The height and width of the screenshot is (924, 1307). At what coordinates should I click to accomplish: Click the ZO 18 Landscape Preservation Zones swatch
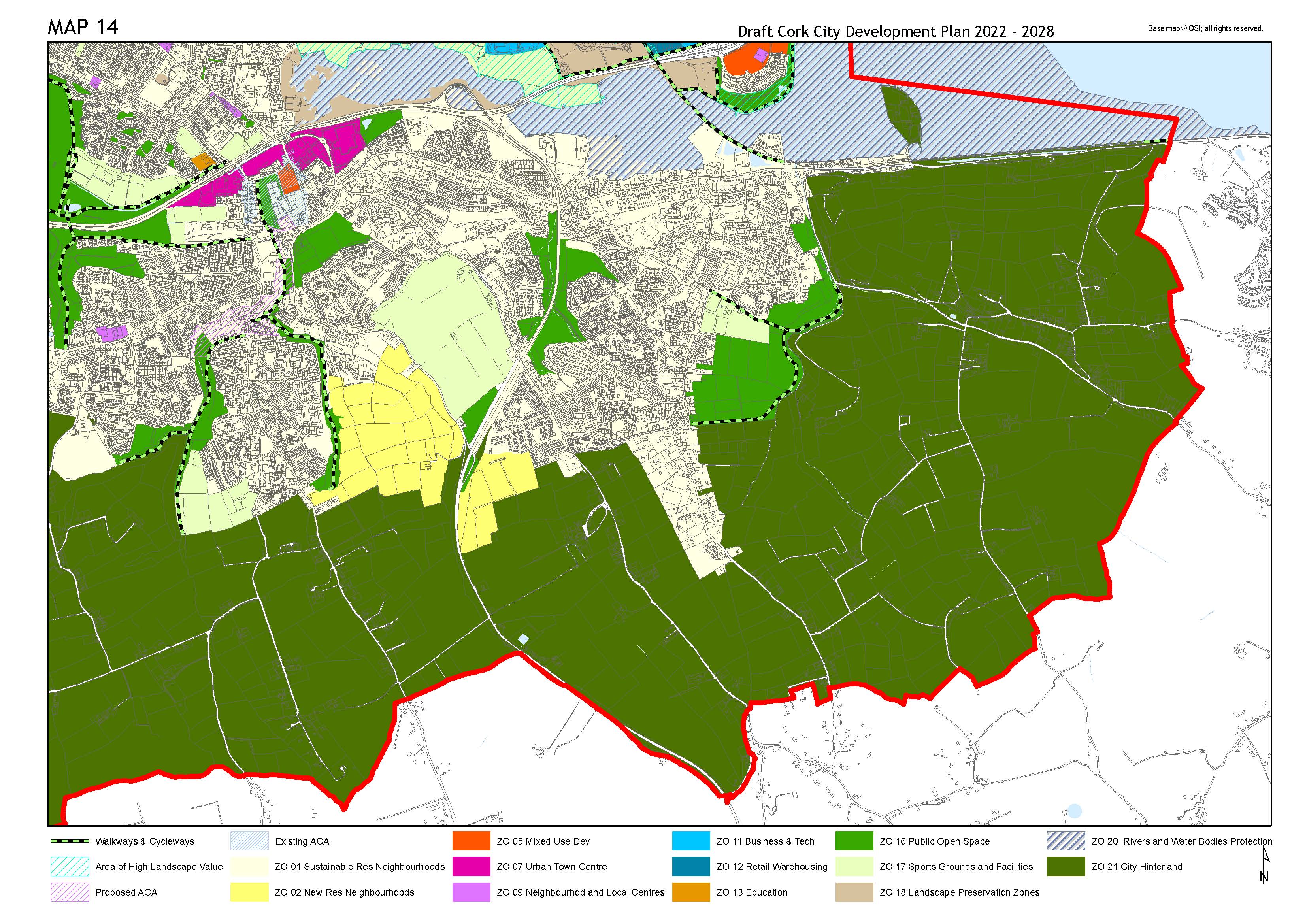coord(854,892)
